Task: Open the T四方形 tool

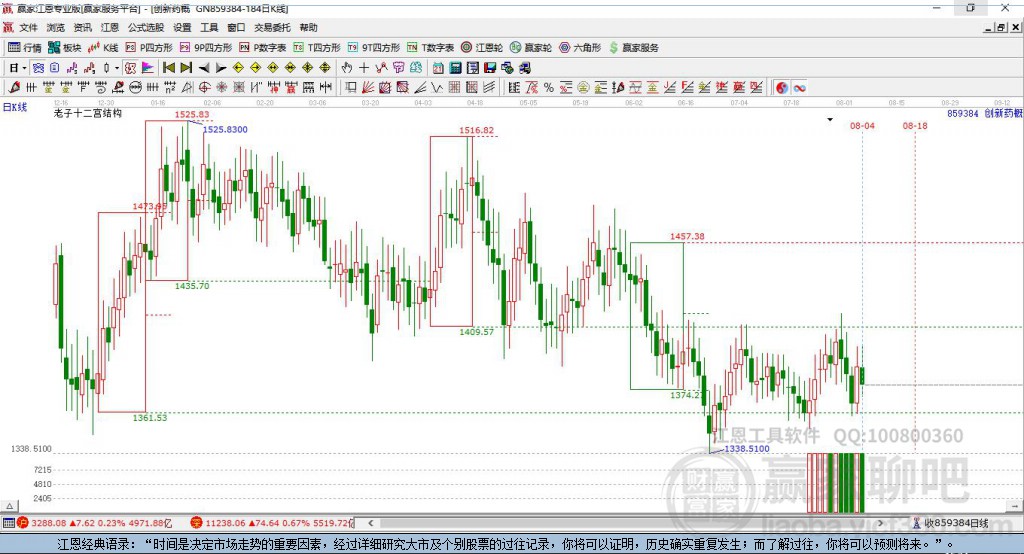Action: click(317, 48)
